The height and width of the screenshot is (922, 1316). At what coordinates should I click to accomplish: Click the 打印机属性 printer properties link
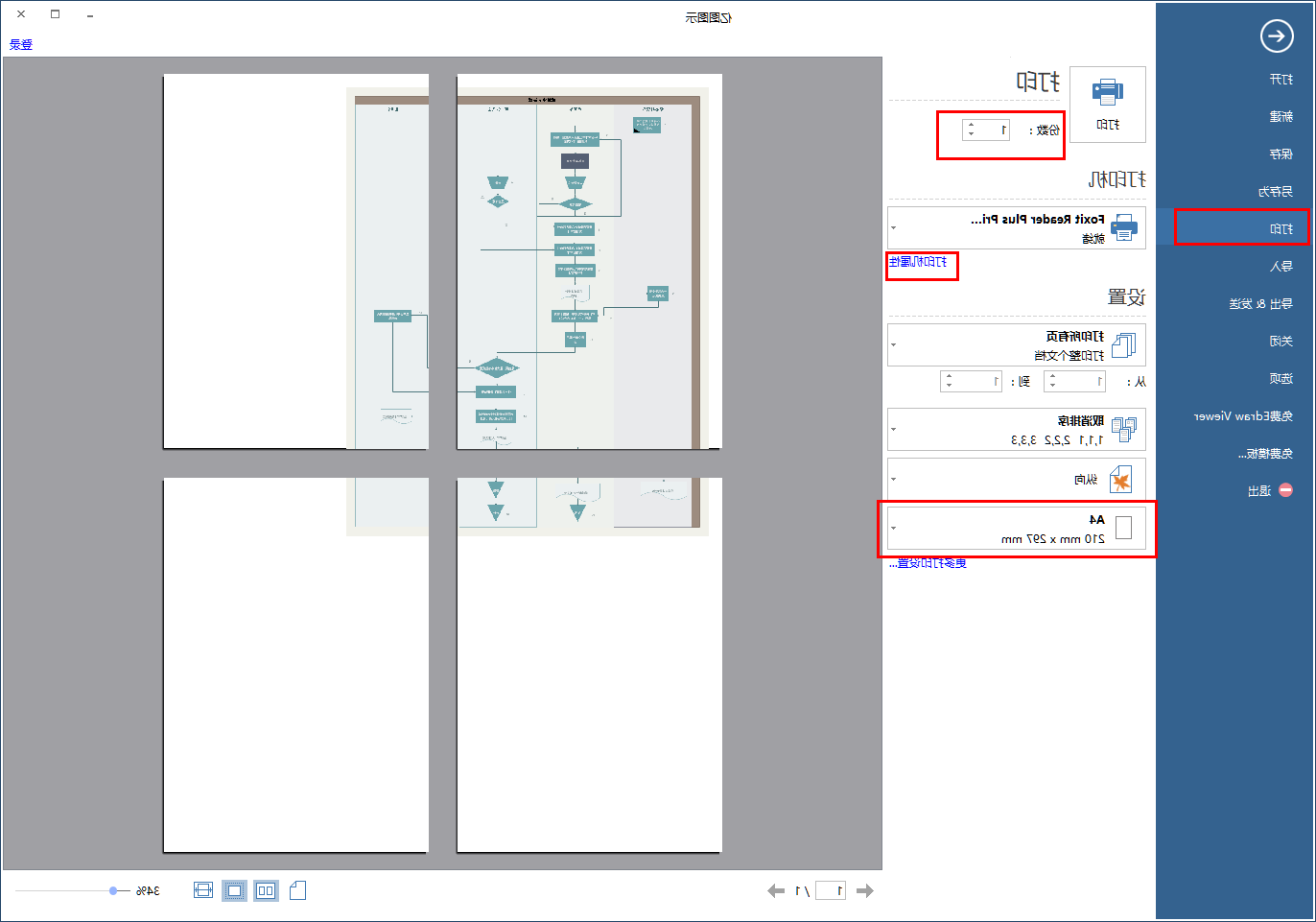pyautogui.click(x=918, y=262)
